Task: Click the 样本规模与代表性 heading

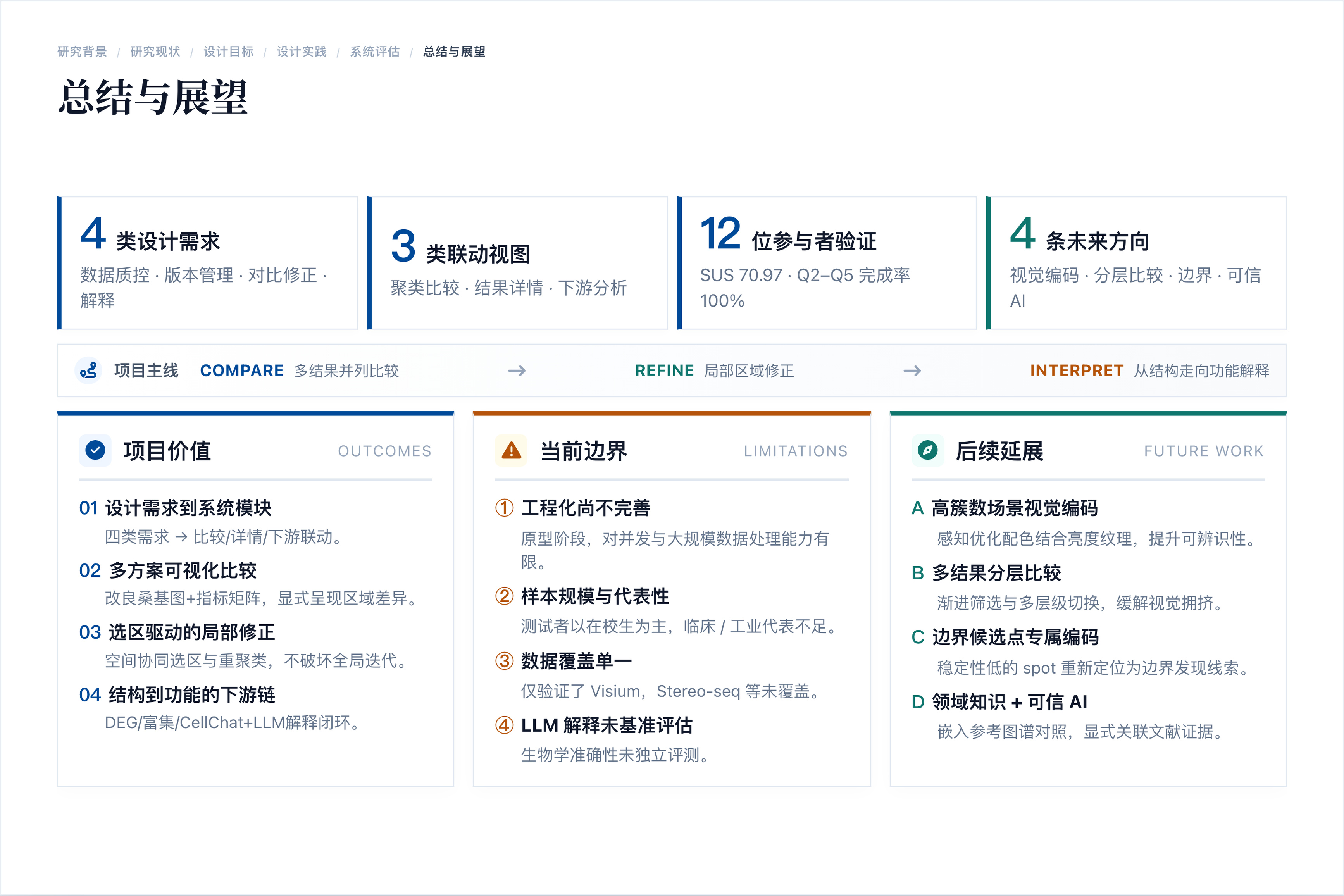Action: click(595, 596)
